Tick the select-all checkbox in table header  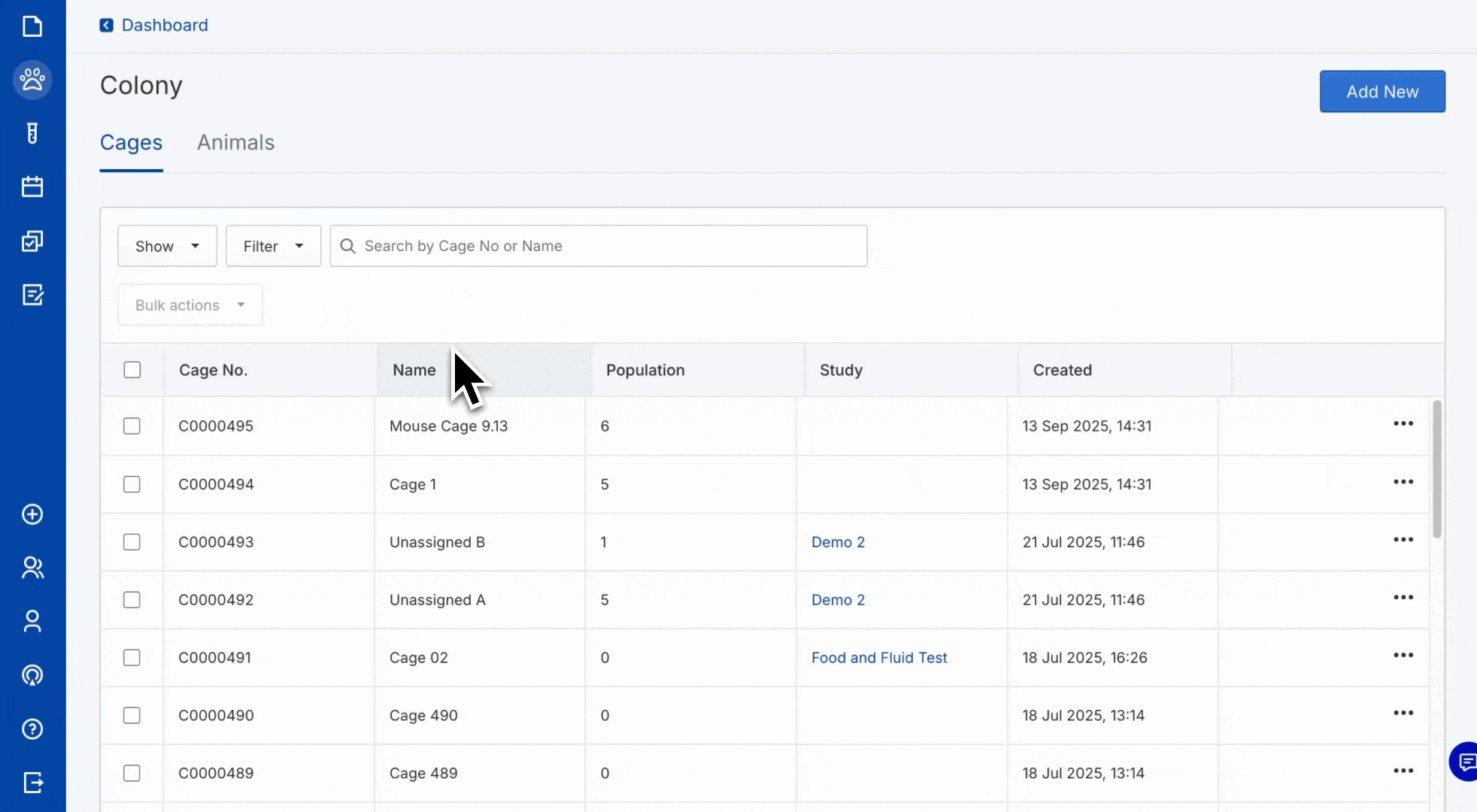132,370
